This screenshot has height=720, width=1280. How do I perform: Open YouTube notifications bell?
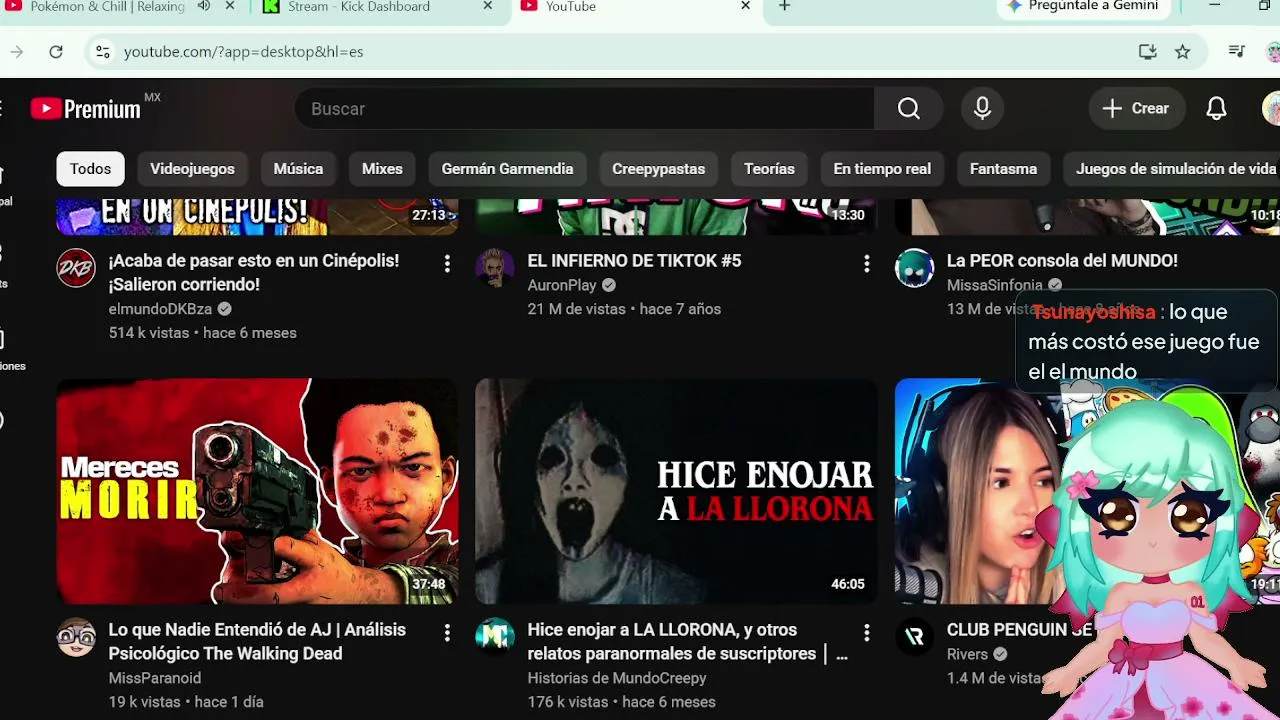1216,109
